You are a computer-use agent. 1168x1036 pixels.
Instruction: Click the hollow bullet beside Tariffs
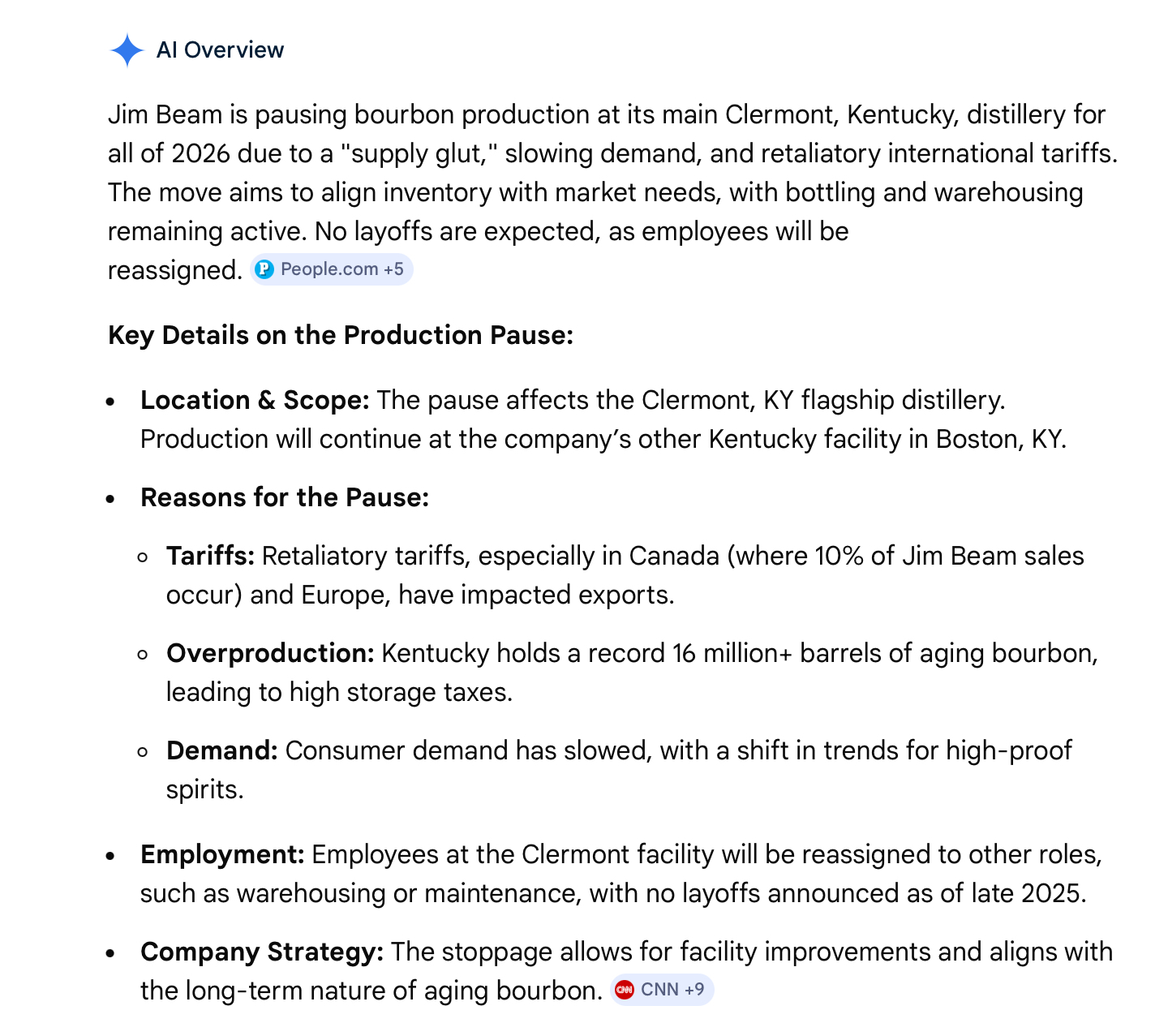(x=144, y=557)
